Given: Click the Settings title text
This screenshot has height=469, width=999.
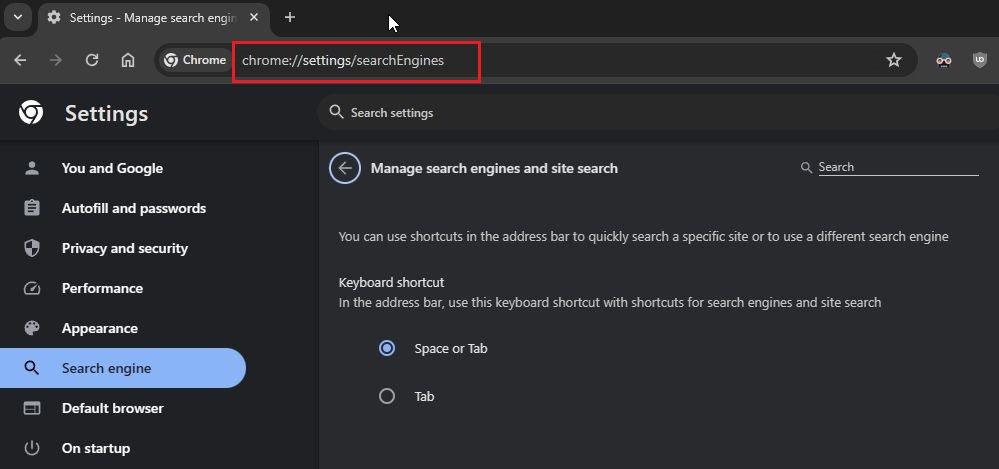Looking at the screenshot, I should click(x=106, y=114).
